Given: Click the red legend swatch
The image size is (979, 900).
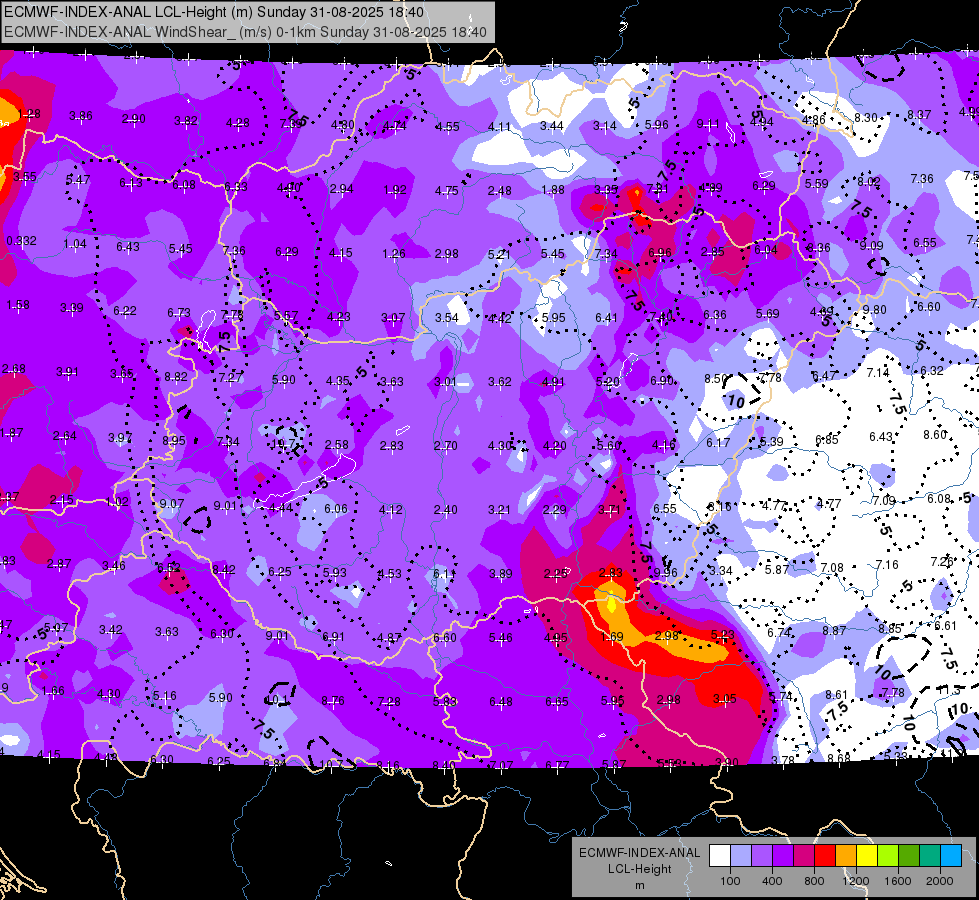Looking at the screenshot, I should click(x=825, y=855).
